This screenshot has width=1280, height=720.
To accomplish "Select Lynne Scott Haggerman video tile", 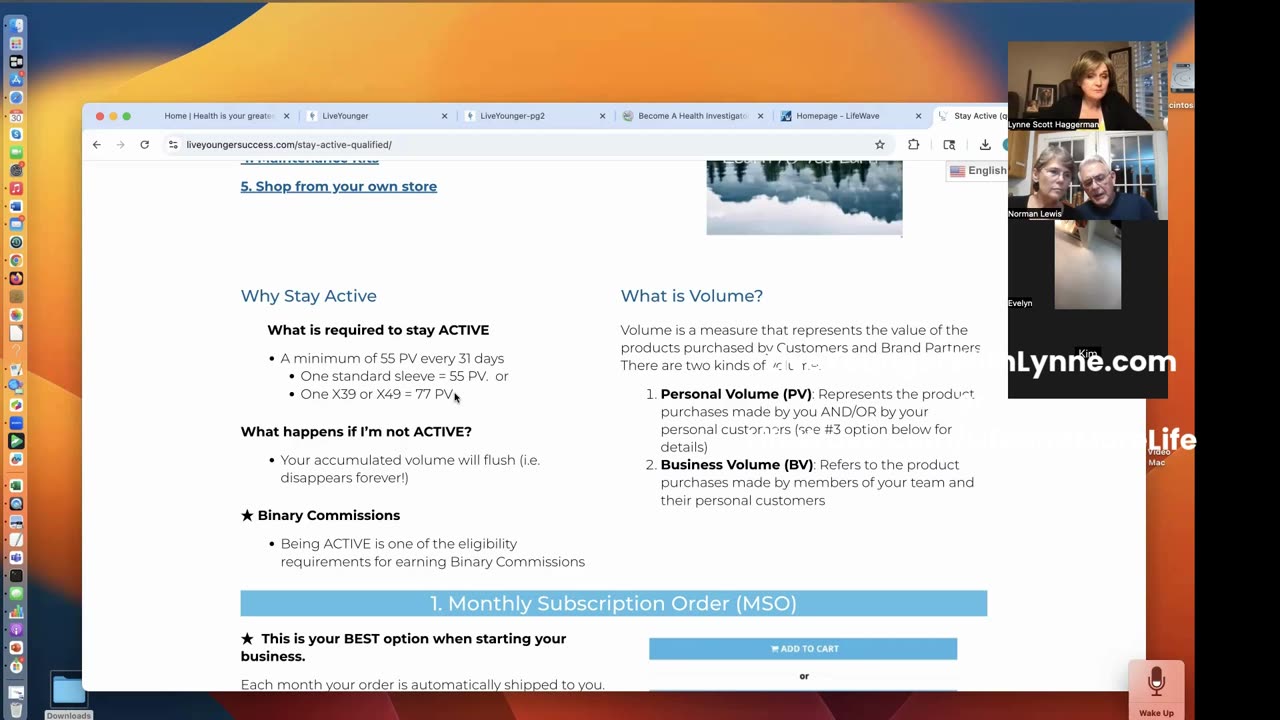I will click(x=1087, y=87).
